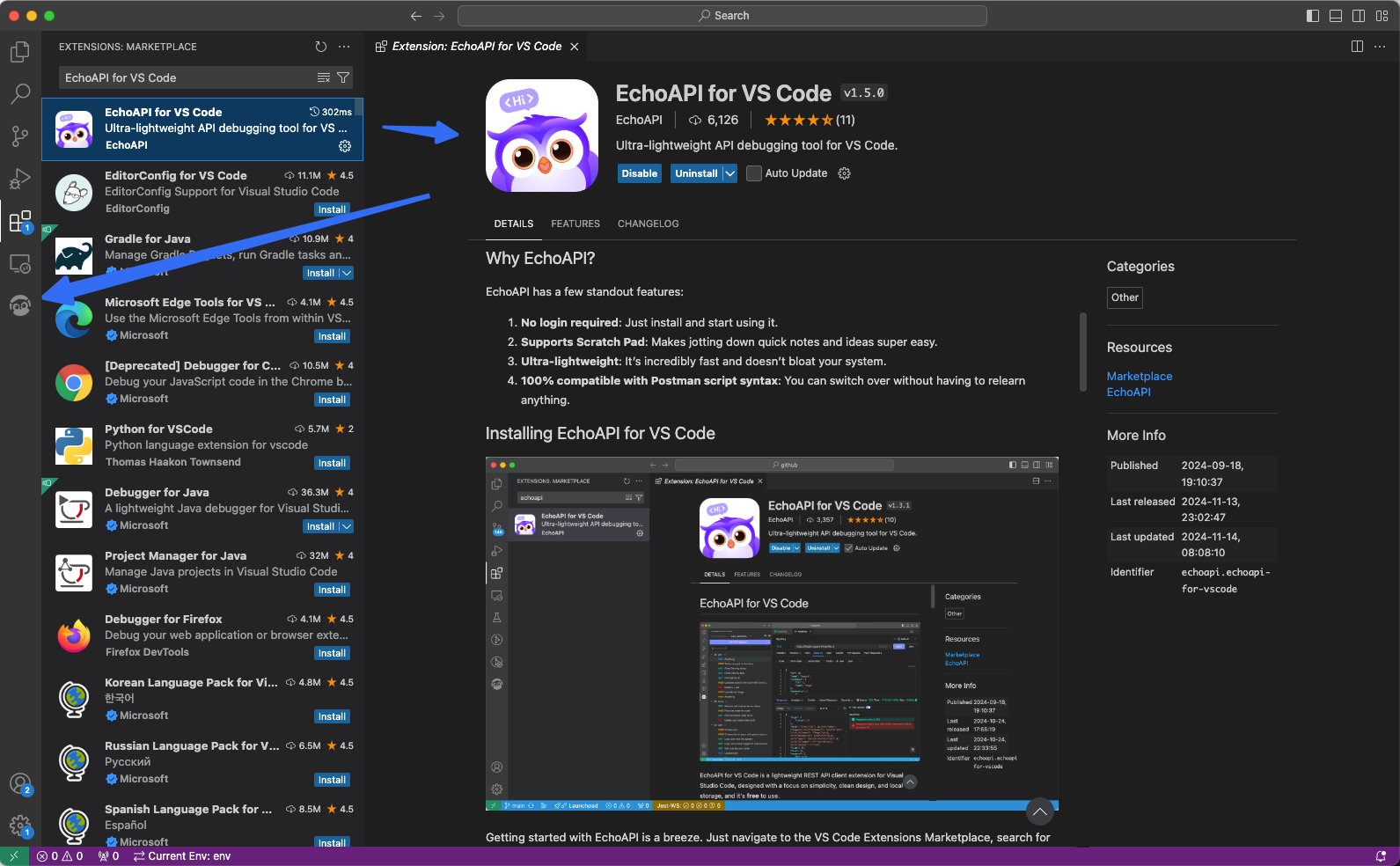Screen dimensions: 1400x866
Task: Toggle secondary side bar layout icon
Action: 1359,16
